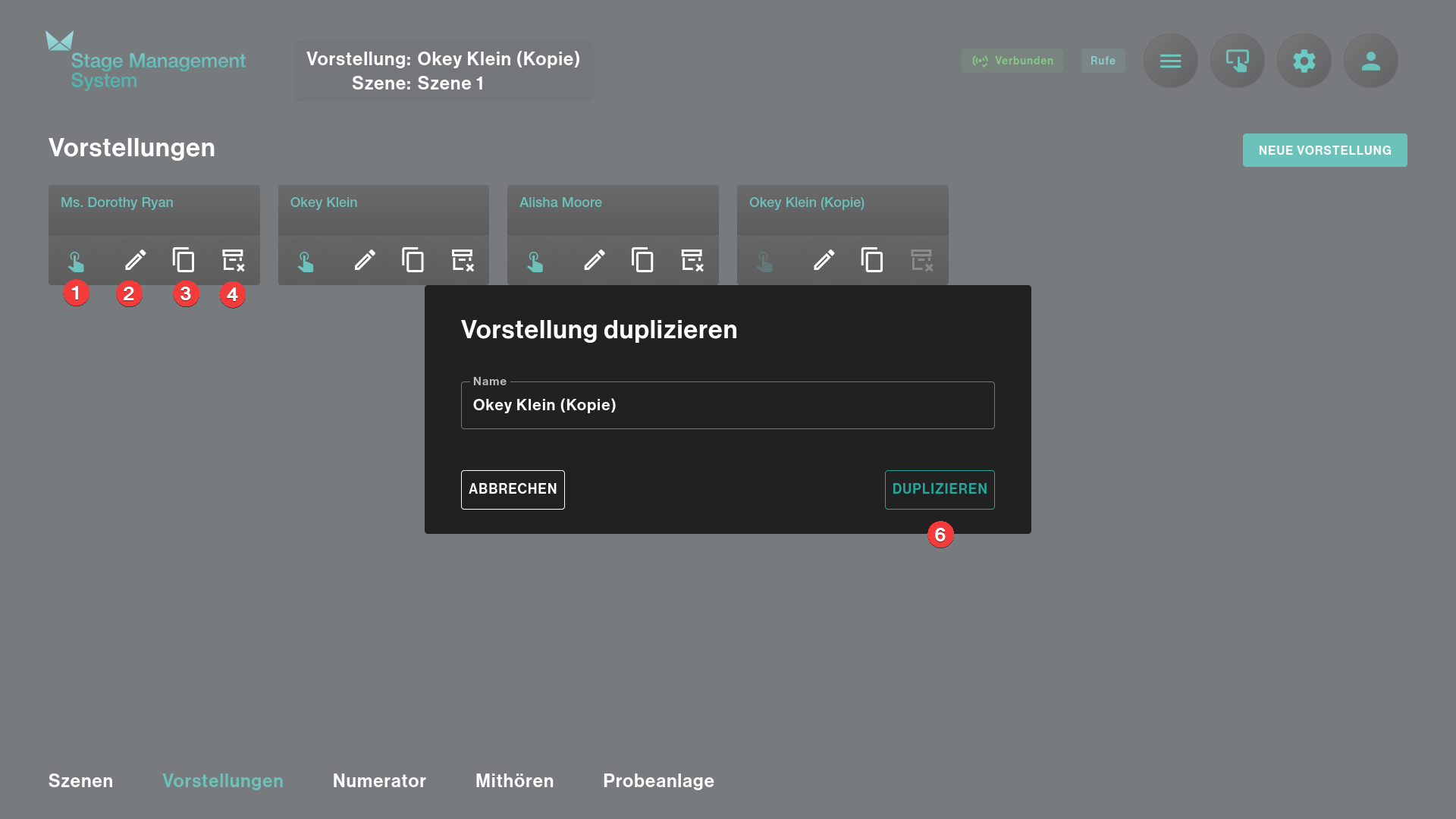
Task: Select the Okey Klein card title
Action: pyautogui.click(x=324, y=202)
